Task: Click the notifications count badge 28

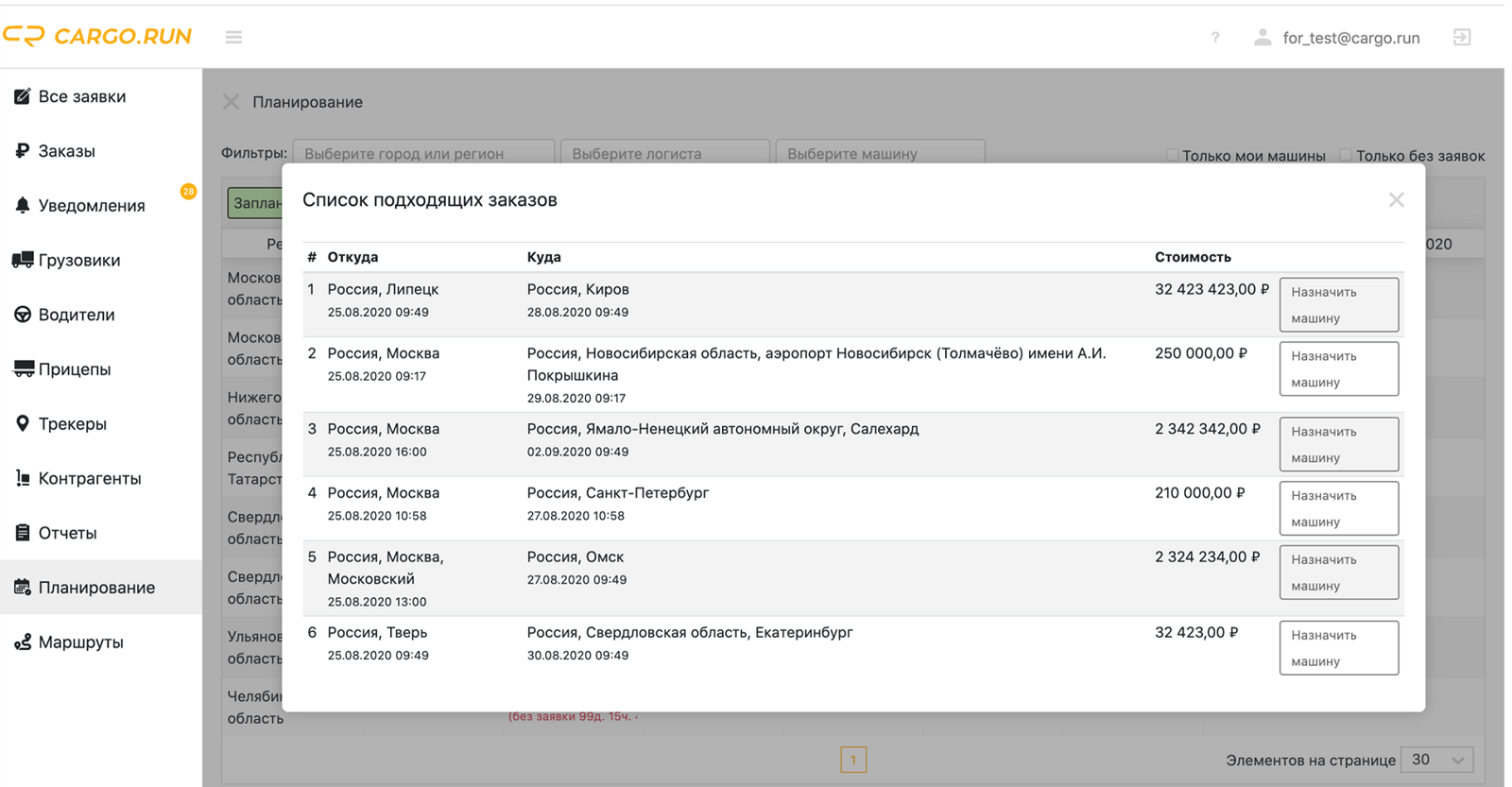Action: (x=188, y=191)
